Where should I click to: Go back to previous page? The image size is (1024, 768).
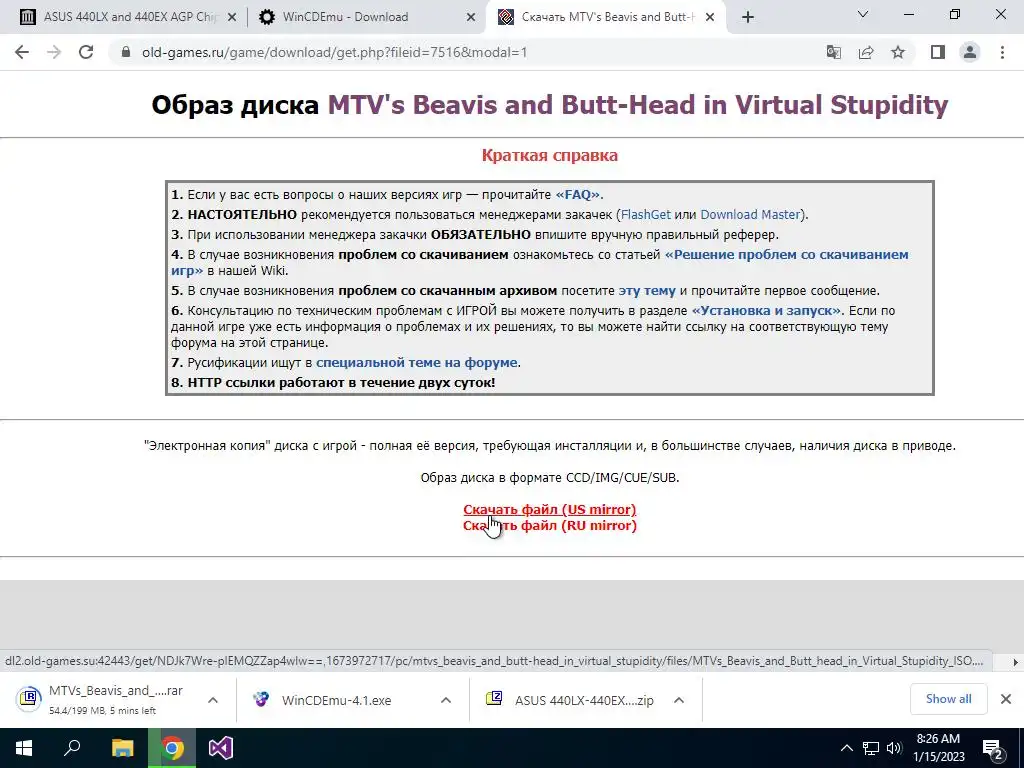tap(22, 52)
